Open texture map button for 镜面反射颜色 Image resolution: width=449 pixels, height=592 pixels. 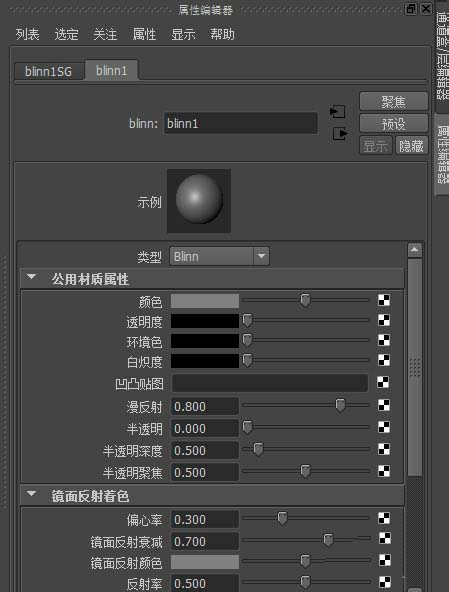385,560
